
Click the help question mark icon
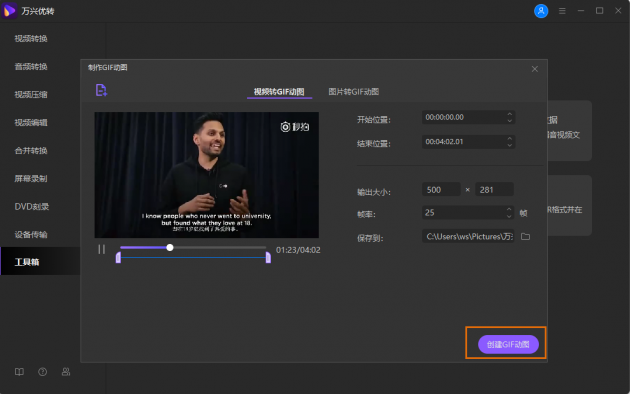[43, 372]
